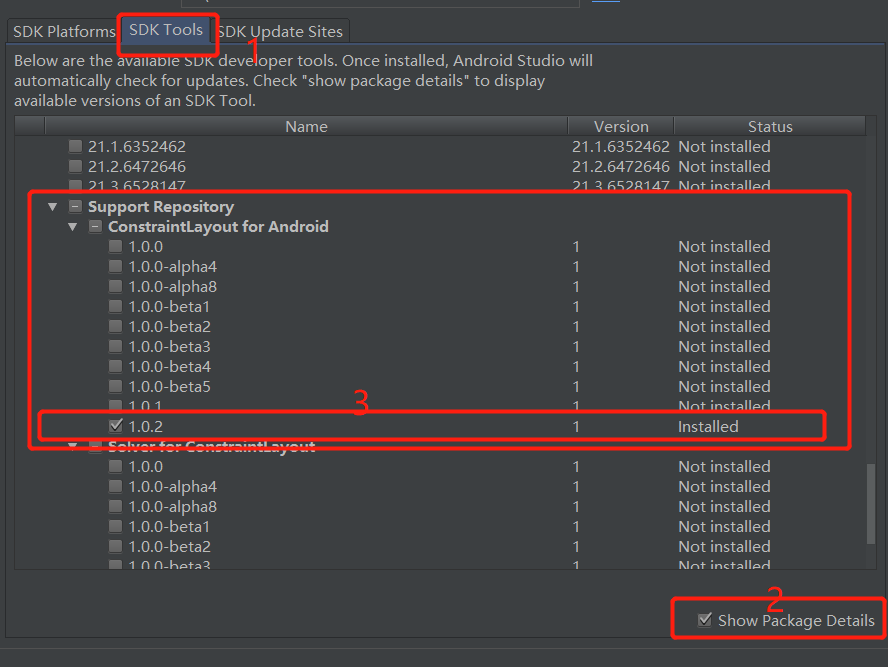The height and width of the screenshot is (667, 888).
Task: Collapse the Support Repository tree node
Action: coord(53,206)
